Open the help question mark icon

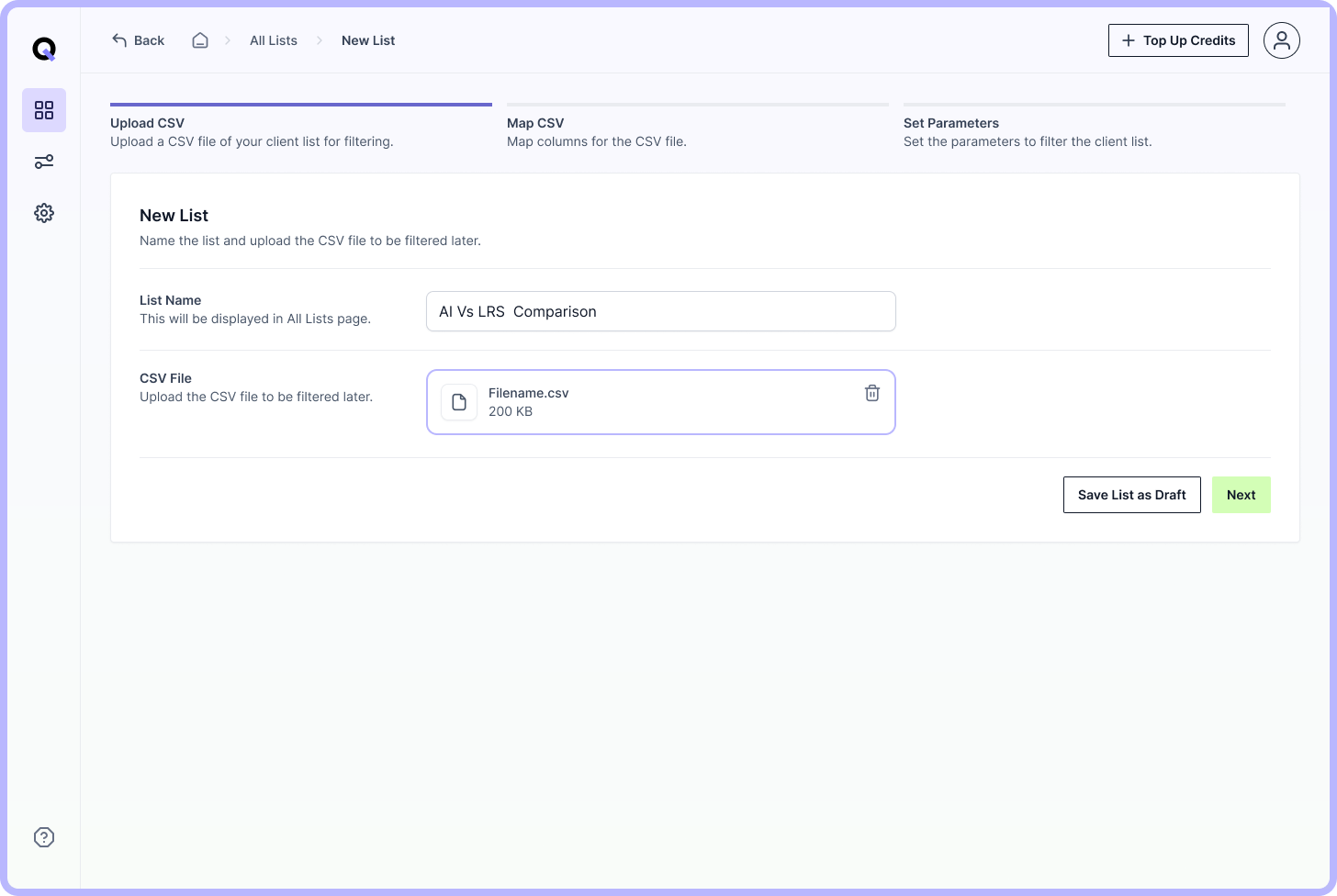(x=44, y=837)
